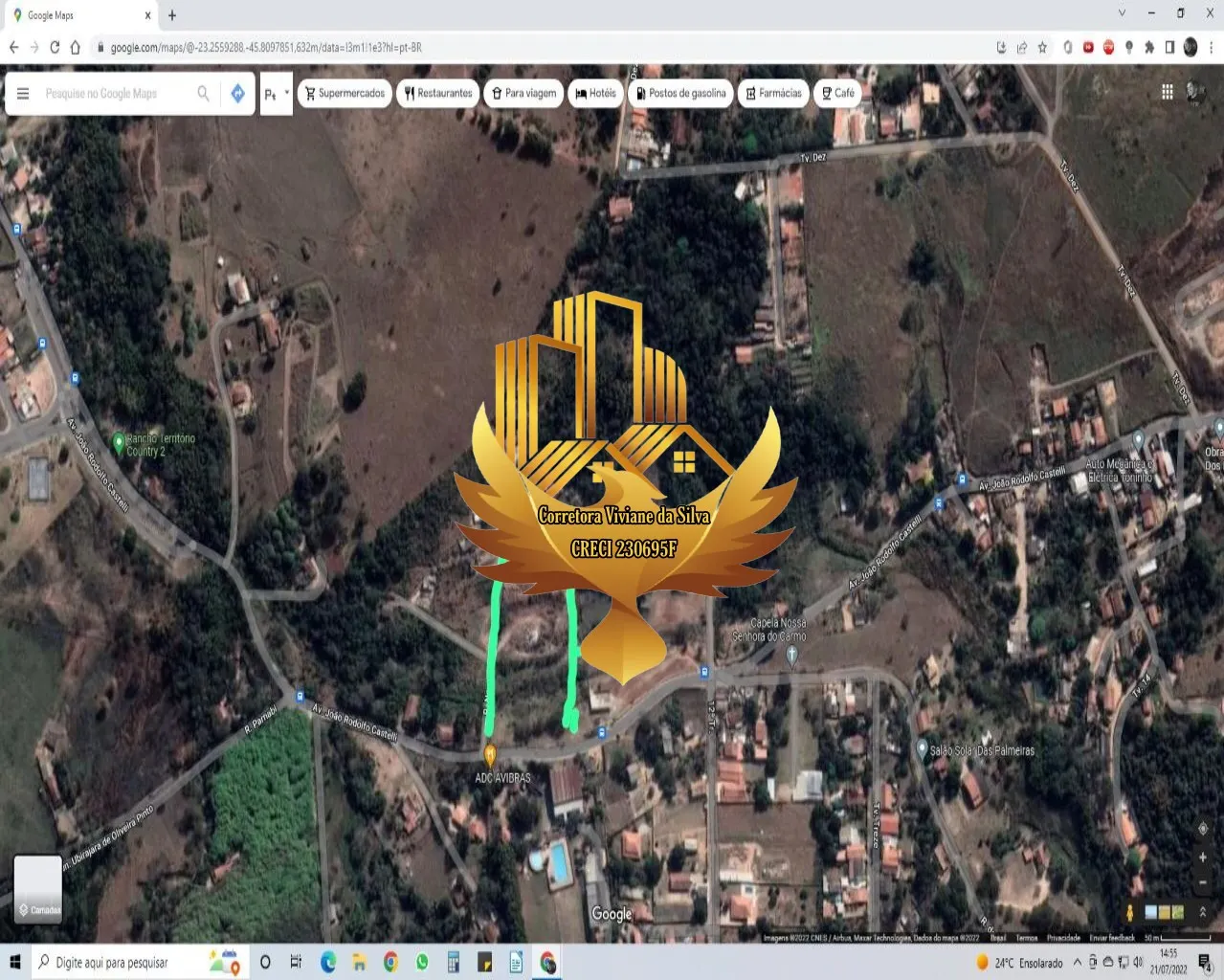Viewport: 1224px width, 980px height.
Task: Click the search magnifier icon
Action: coord(203,93)
